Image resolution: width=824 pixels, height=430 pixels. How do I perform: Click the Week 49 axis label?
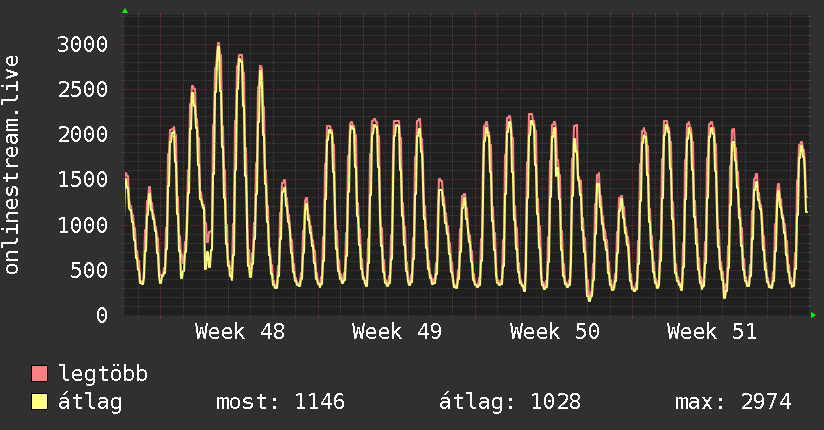(x=397, y=332)
